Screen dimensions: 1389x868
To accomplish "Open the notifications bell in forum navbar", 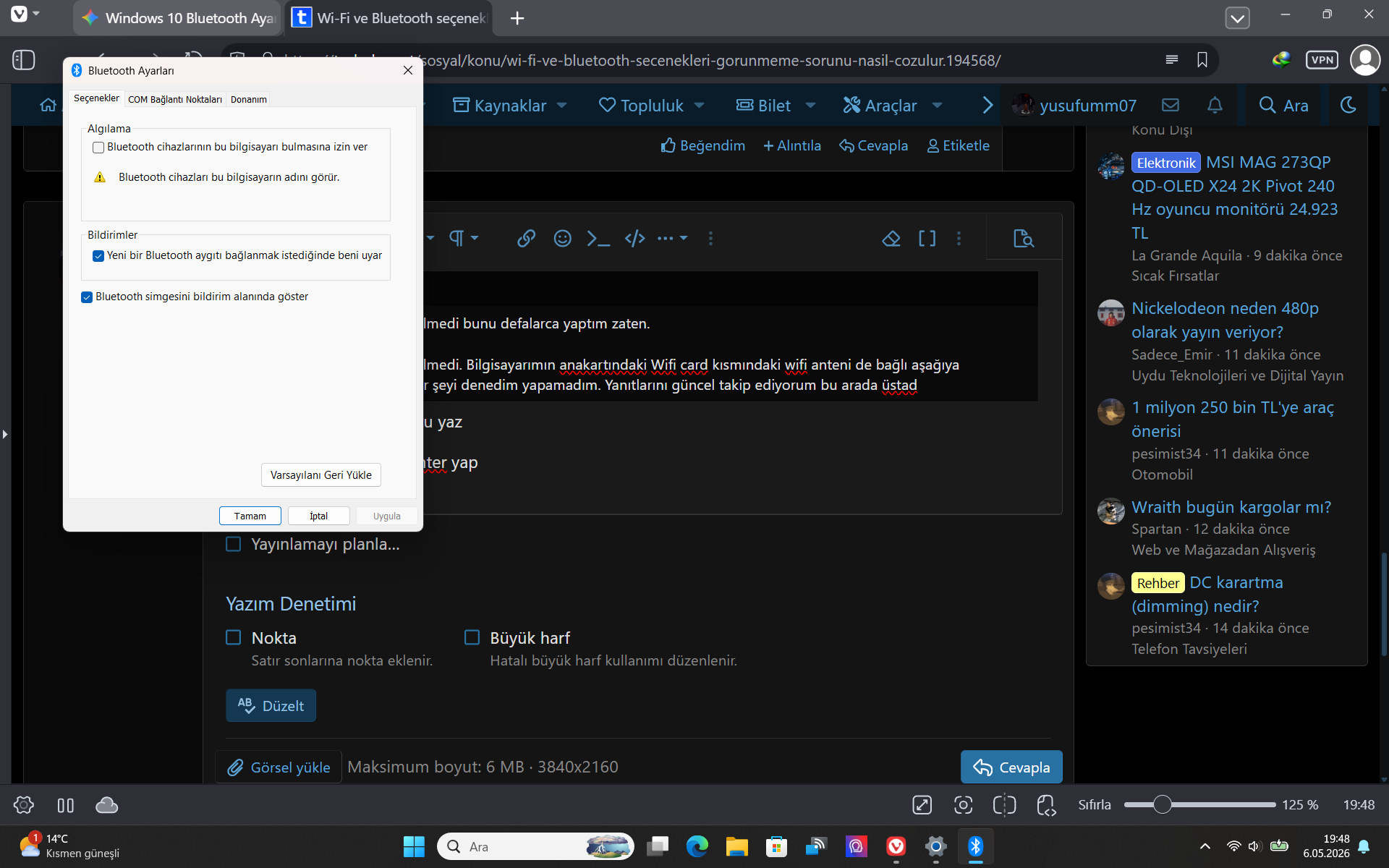I will pos(1215,106).
